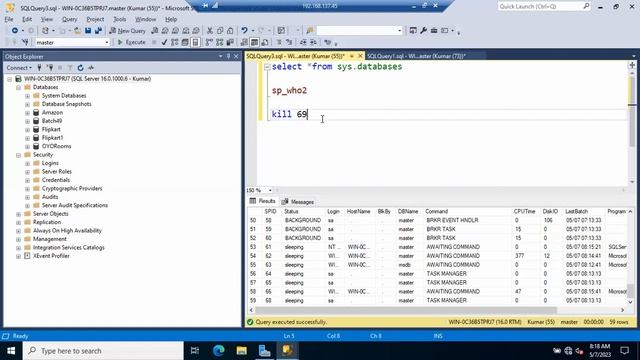The width and height of the screenshot is (640, 360).
Task: Expand the Flipkart database node
Action: [27, 129]
